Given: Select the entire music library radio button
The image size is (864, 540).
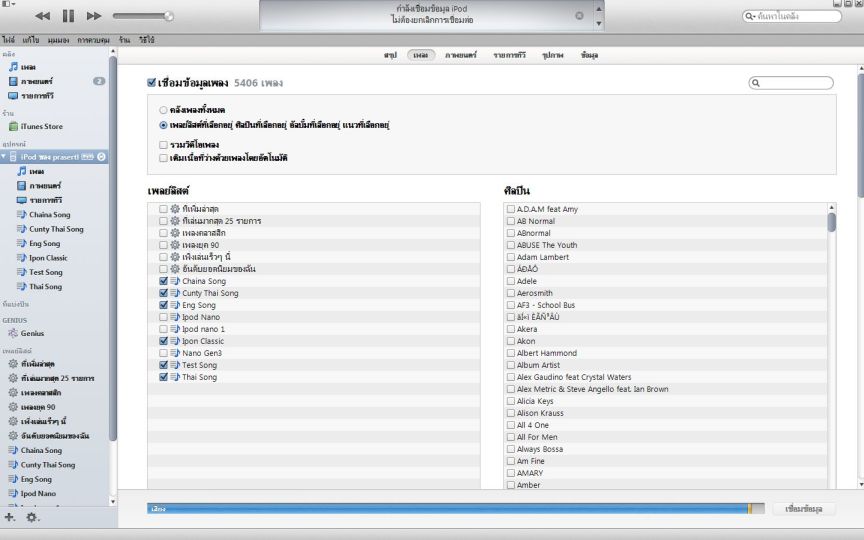Looking at the screenshot, I should (163, 110).
